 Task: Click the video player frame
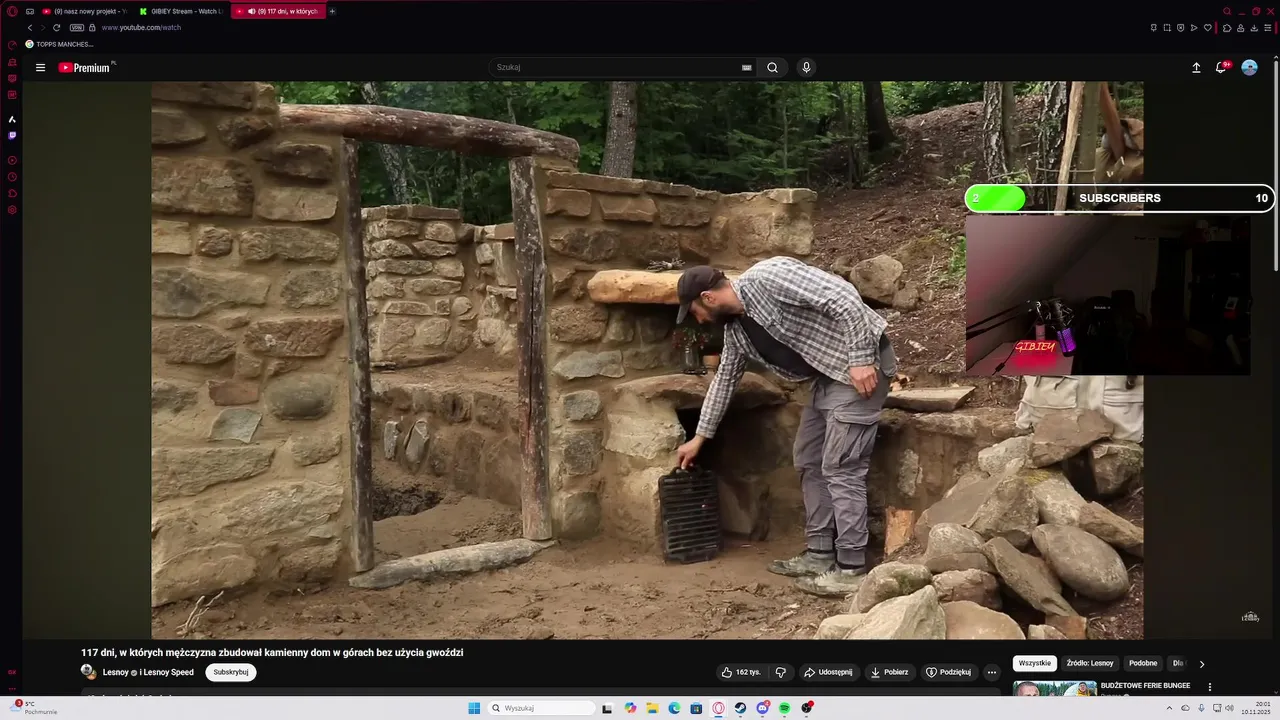(647, 360)
